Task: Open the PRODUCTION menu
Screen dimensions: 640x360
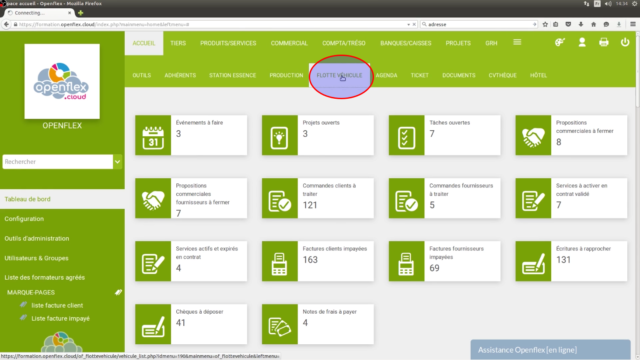Action: pyautogui.click(x=286, y=76)
